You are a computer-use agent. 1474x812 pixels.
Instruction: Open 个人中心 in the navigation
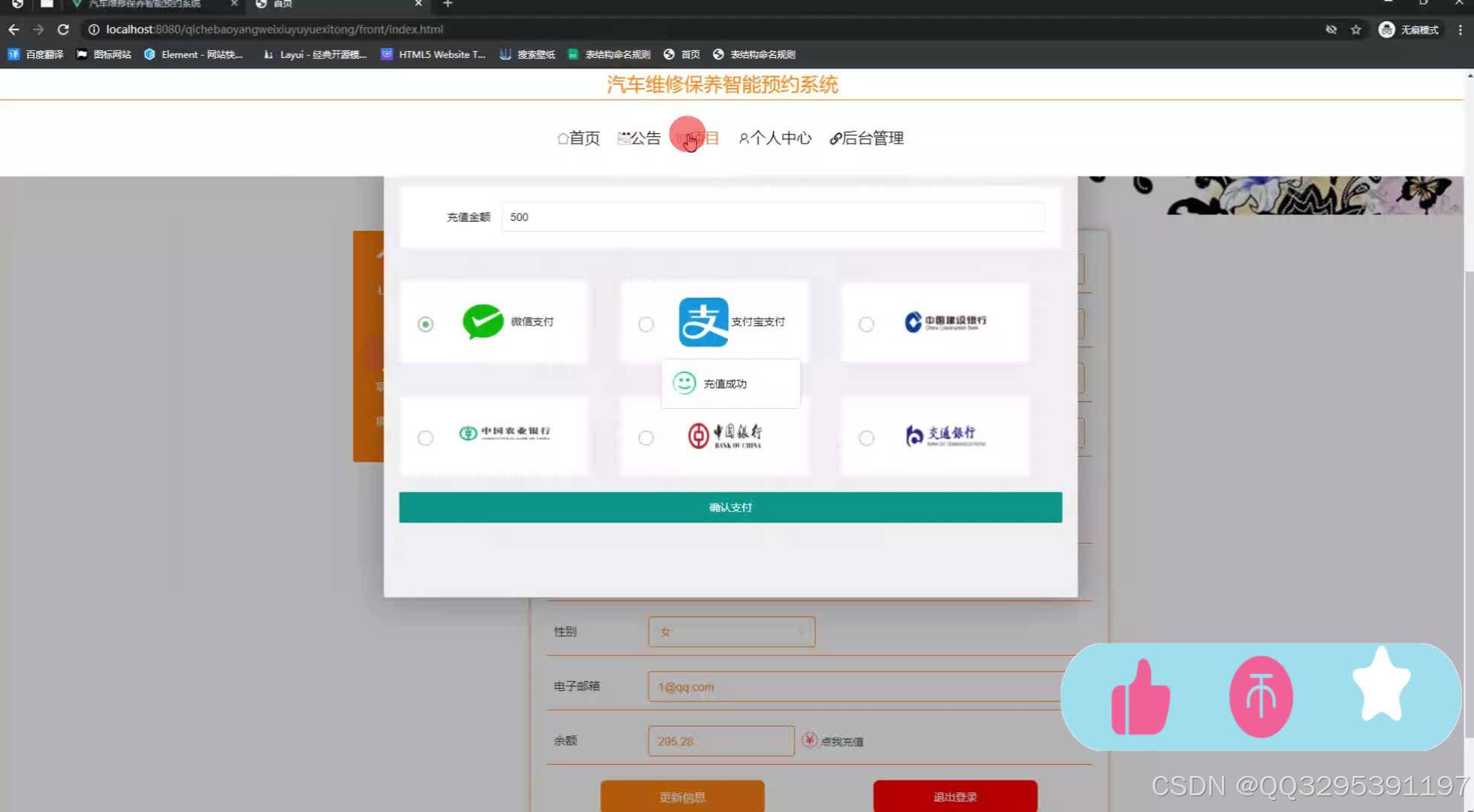[x=775, y=138]
